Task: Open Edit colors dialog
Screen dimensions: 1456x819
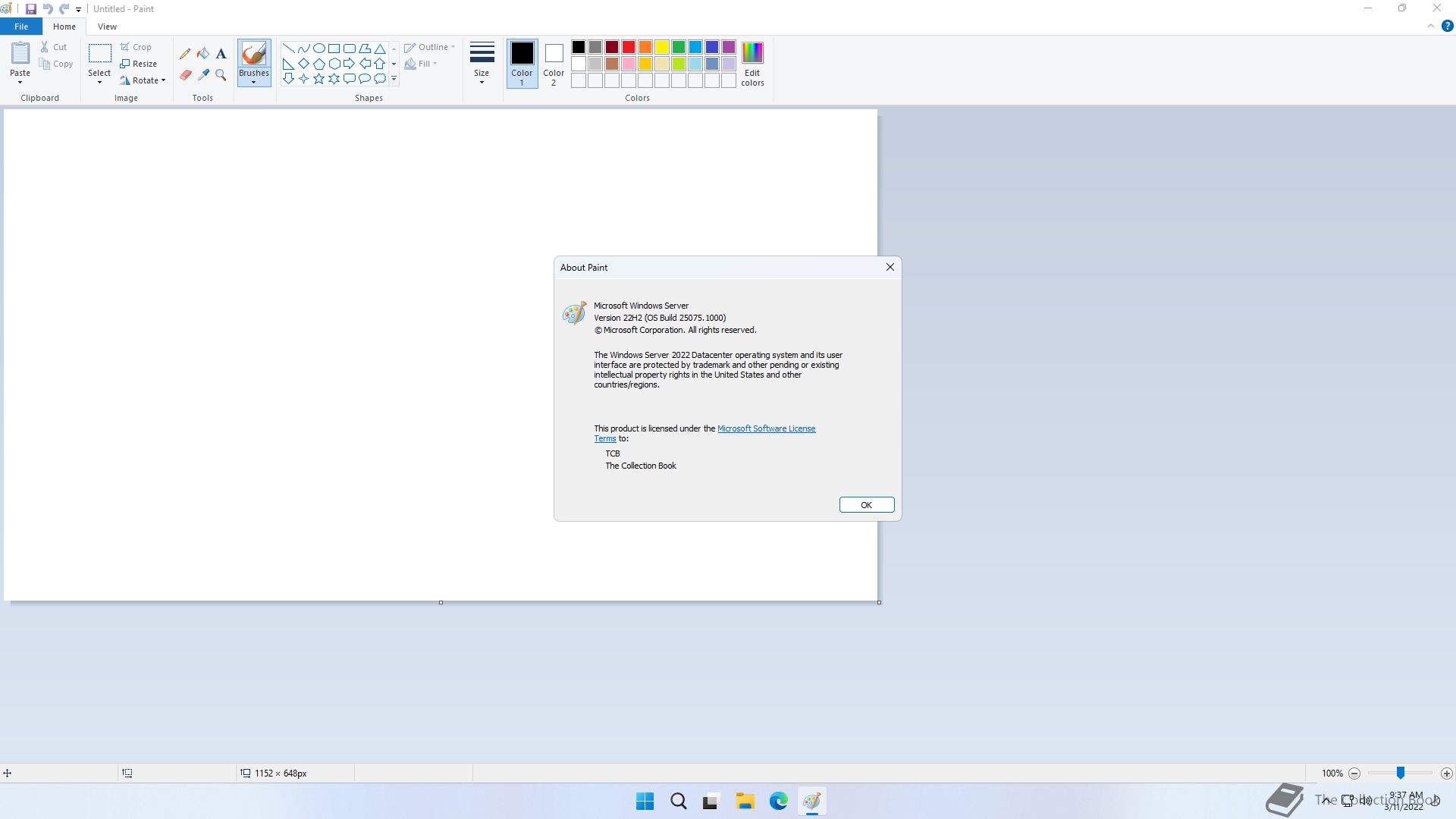Action: click(752, 64)
